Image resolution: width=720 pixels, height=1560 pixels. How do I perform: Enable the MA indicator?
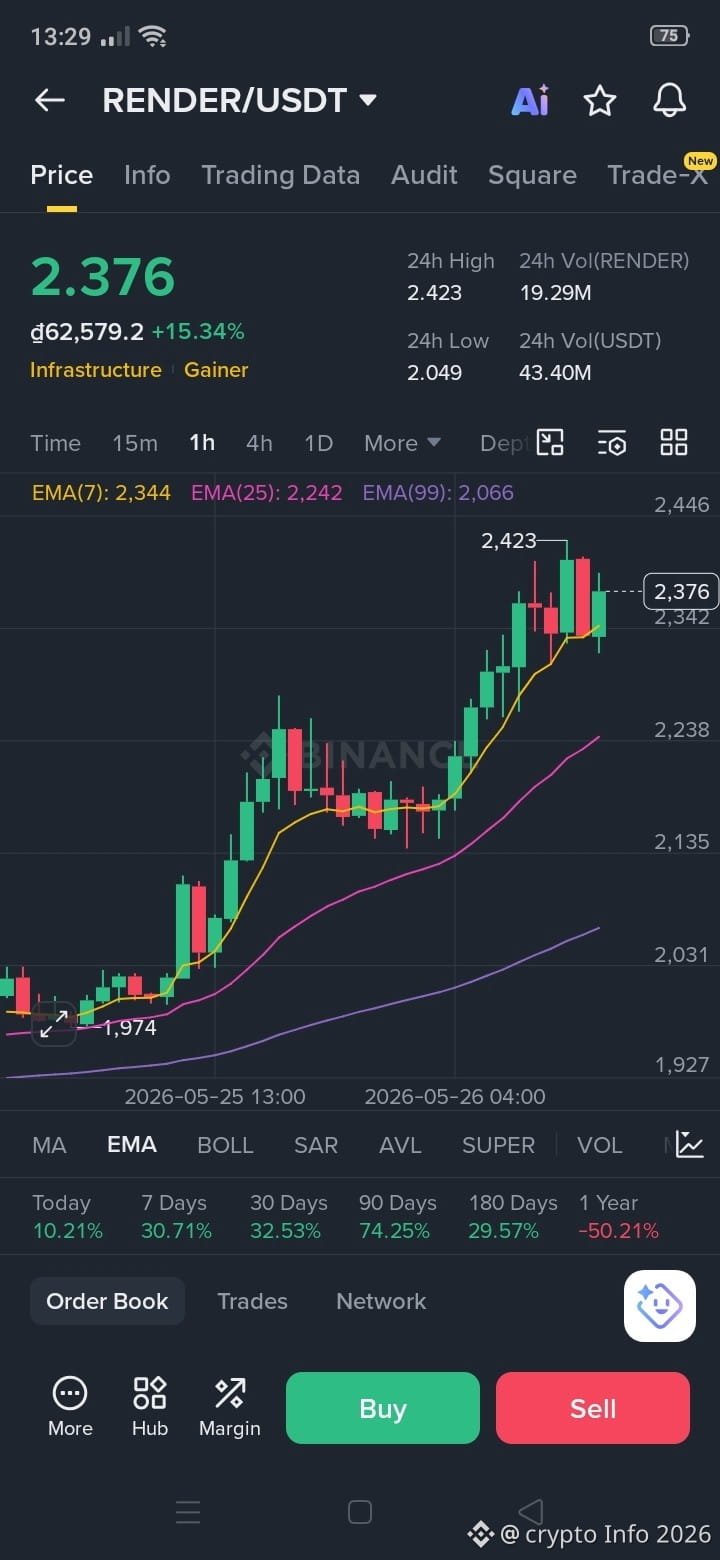click(49, 1145)
